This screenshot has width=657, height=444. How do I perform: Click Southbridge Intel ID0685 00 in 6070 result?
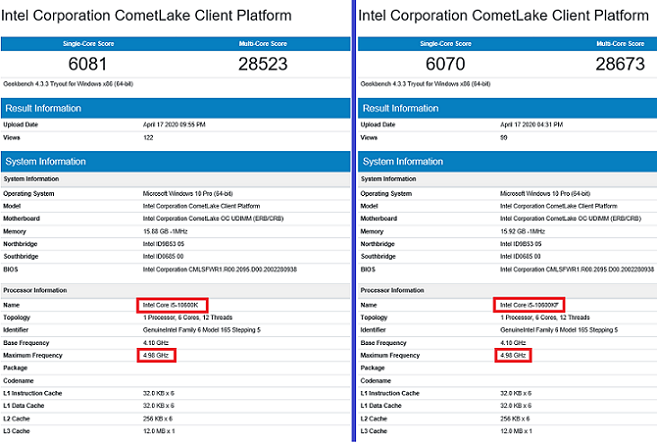520,256
